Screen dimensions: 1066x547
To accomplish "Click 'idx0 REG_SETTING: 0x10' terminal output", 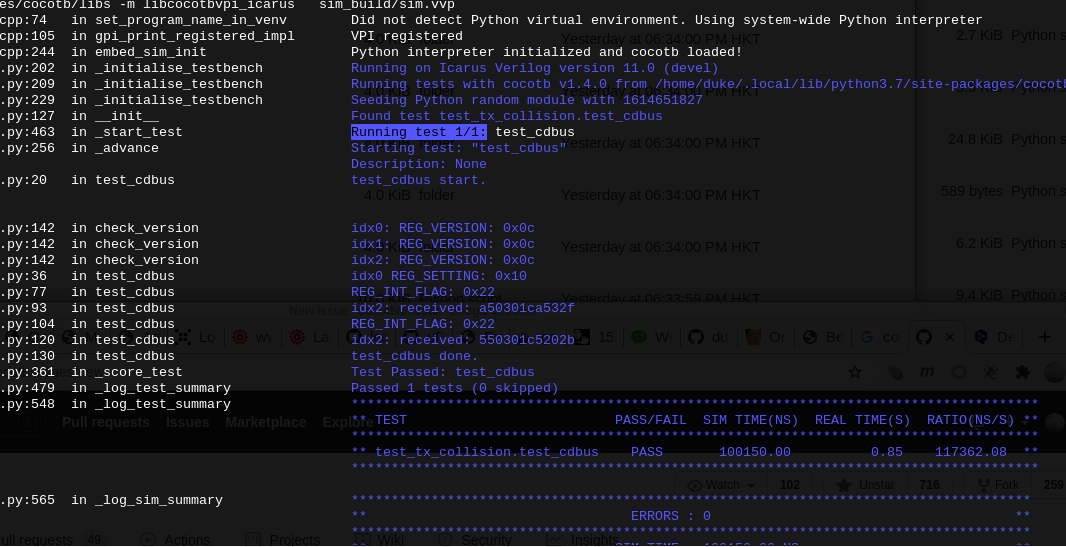I will click(x=439, y=276).
